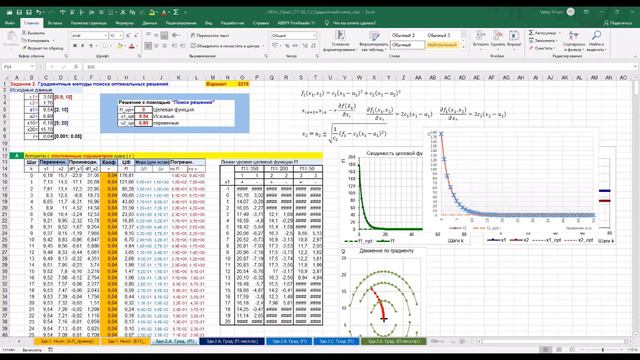
Task: Open Format as Table (Форматировать как таблицу)
Action: tap(373, 41)
